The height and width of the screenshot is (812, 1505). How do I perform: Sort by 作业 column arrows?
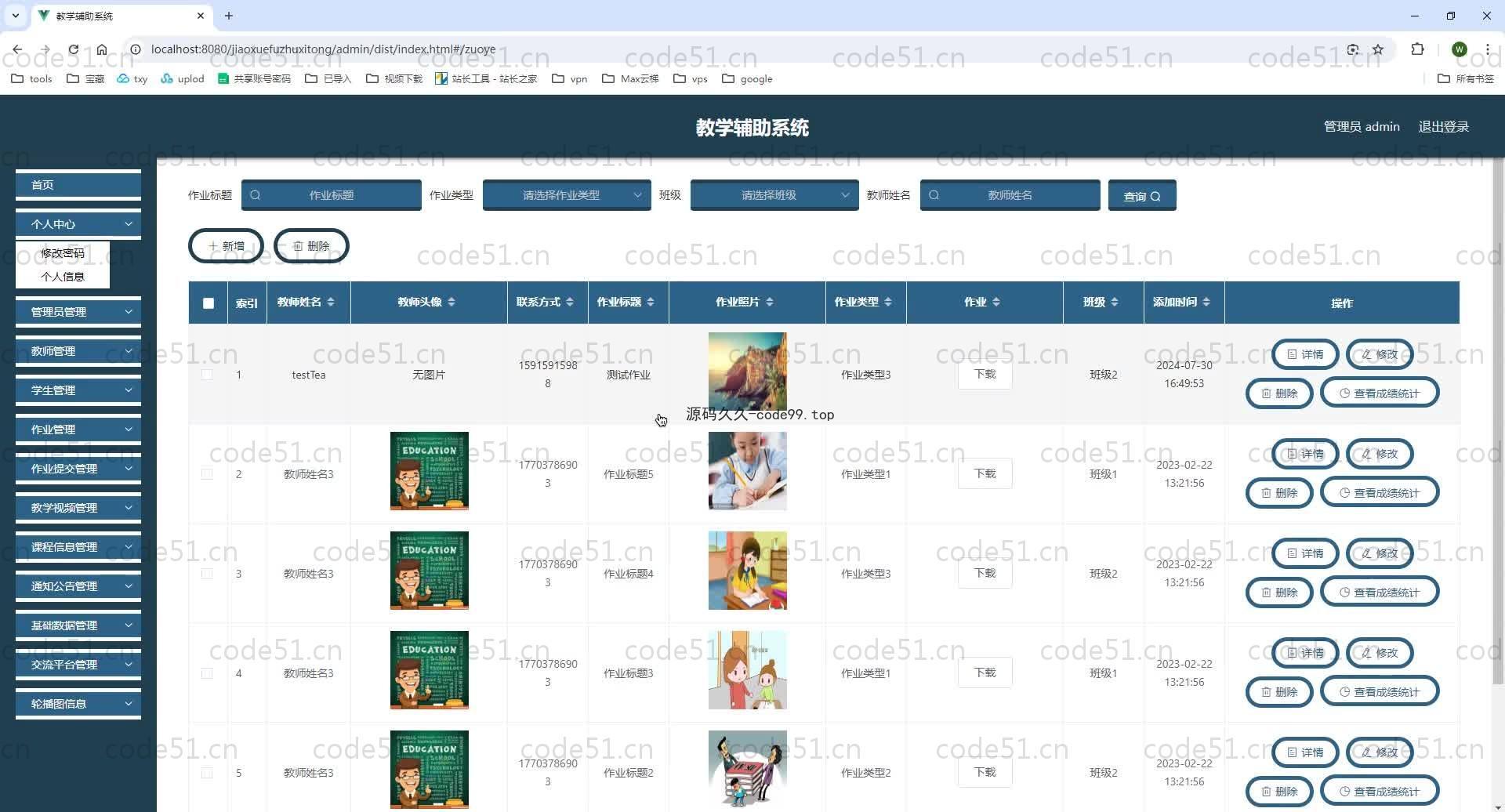click(996, 303)
